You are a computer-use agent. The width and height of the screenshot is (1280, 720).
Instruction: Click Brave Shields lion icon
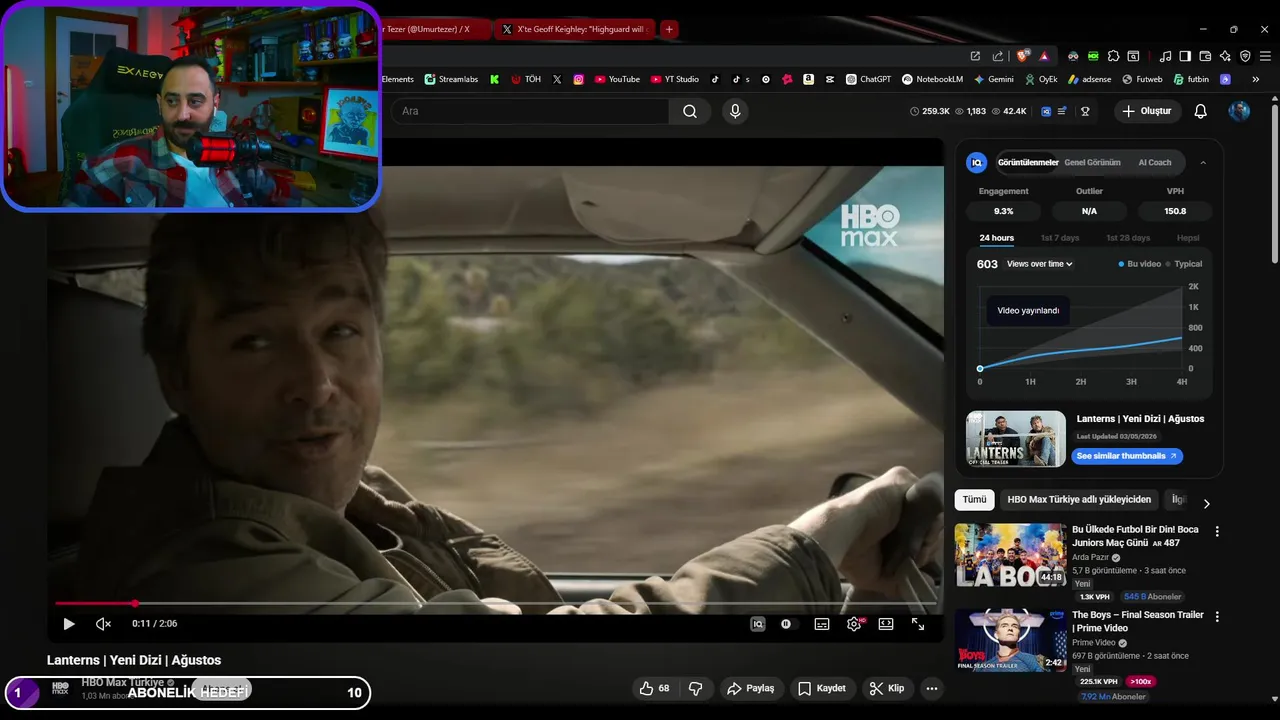coord(1022,56)
